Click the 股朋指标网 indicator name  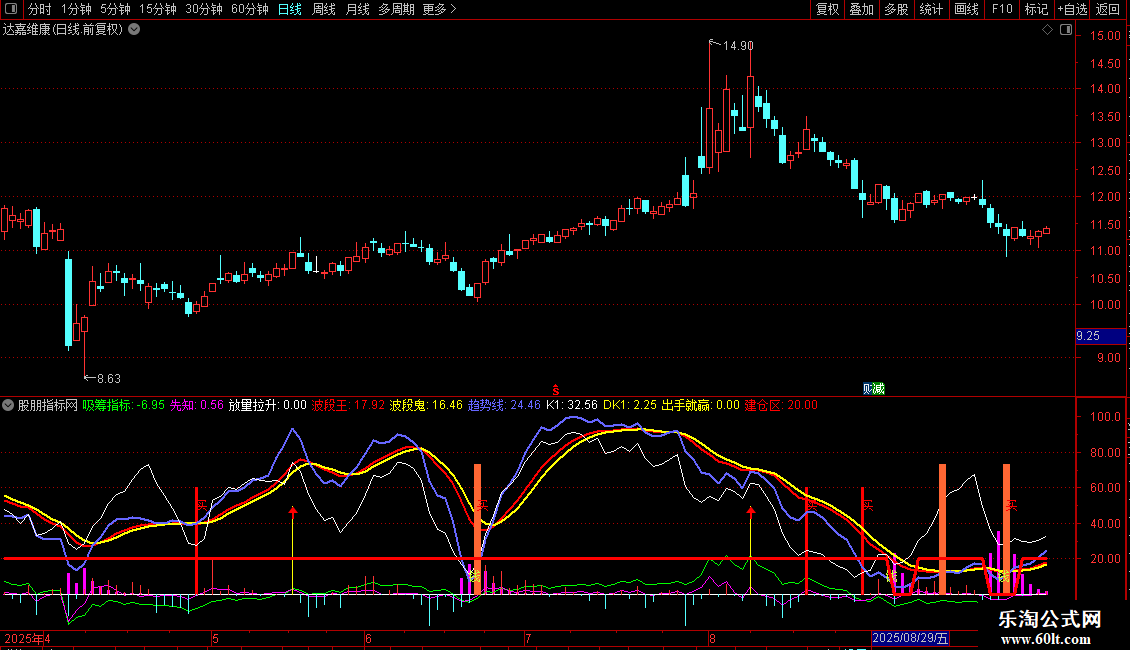[x=48, y=405]
